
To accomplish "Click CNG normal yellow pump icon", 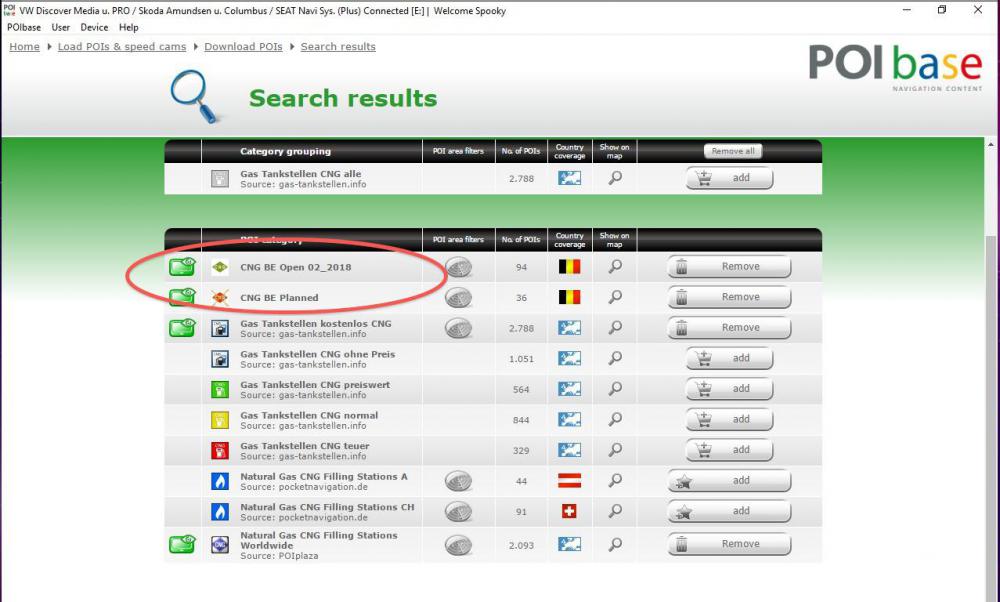I will coord(220,420).
